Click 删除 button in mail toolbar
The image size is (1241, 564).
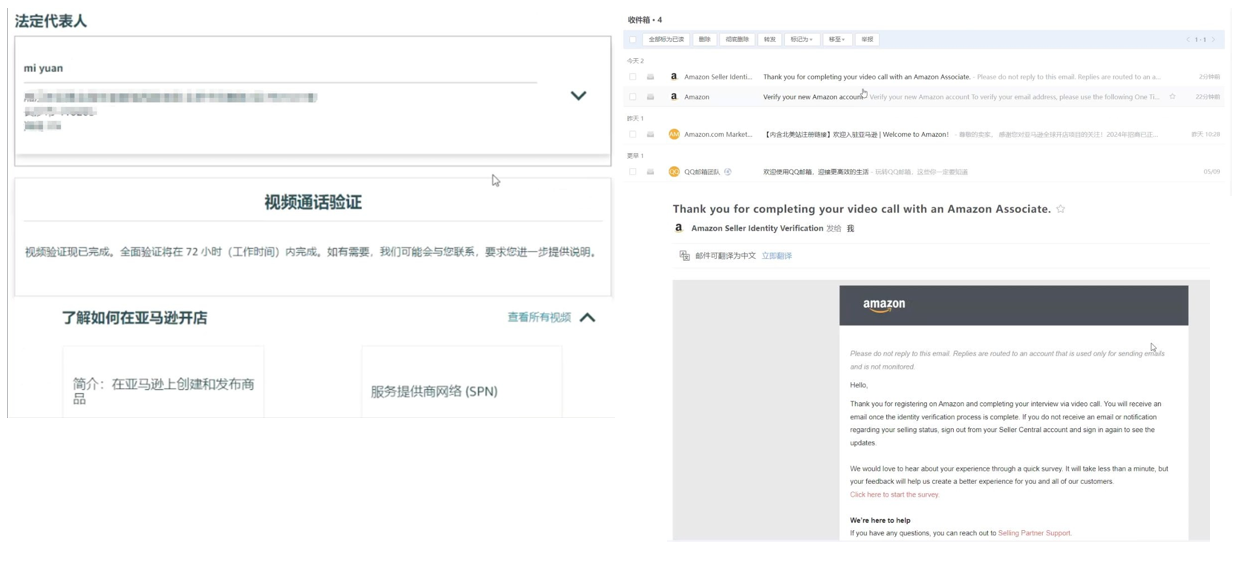705,40
